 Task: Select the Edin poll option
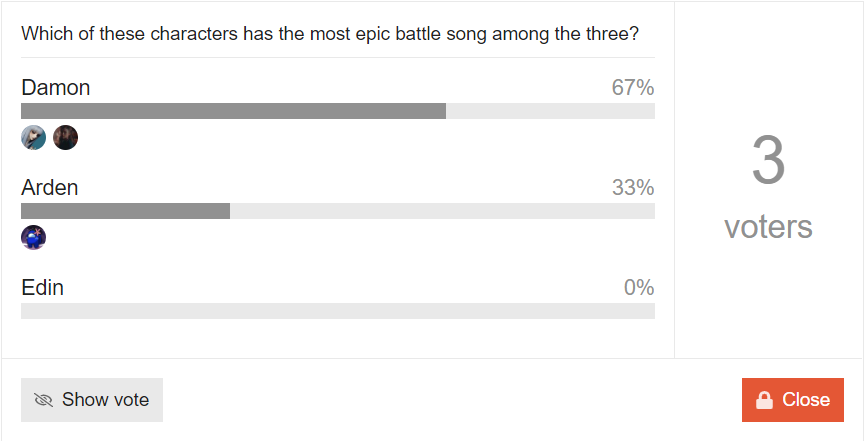pos(43,288)
